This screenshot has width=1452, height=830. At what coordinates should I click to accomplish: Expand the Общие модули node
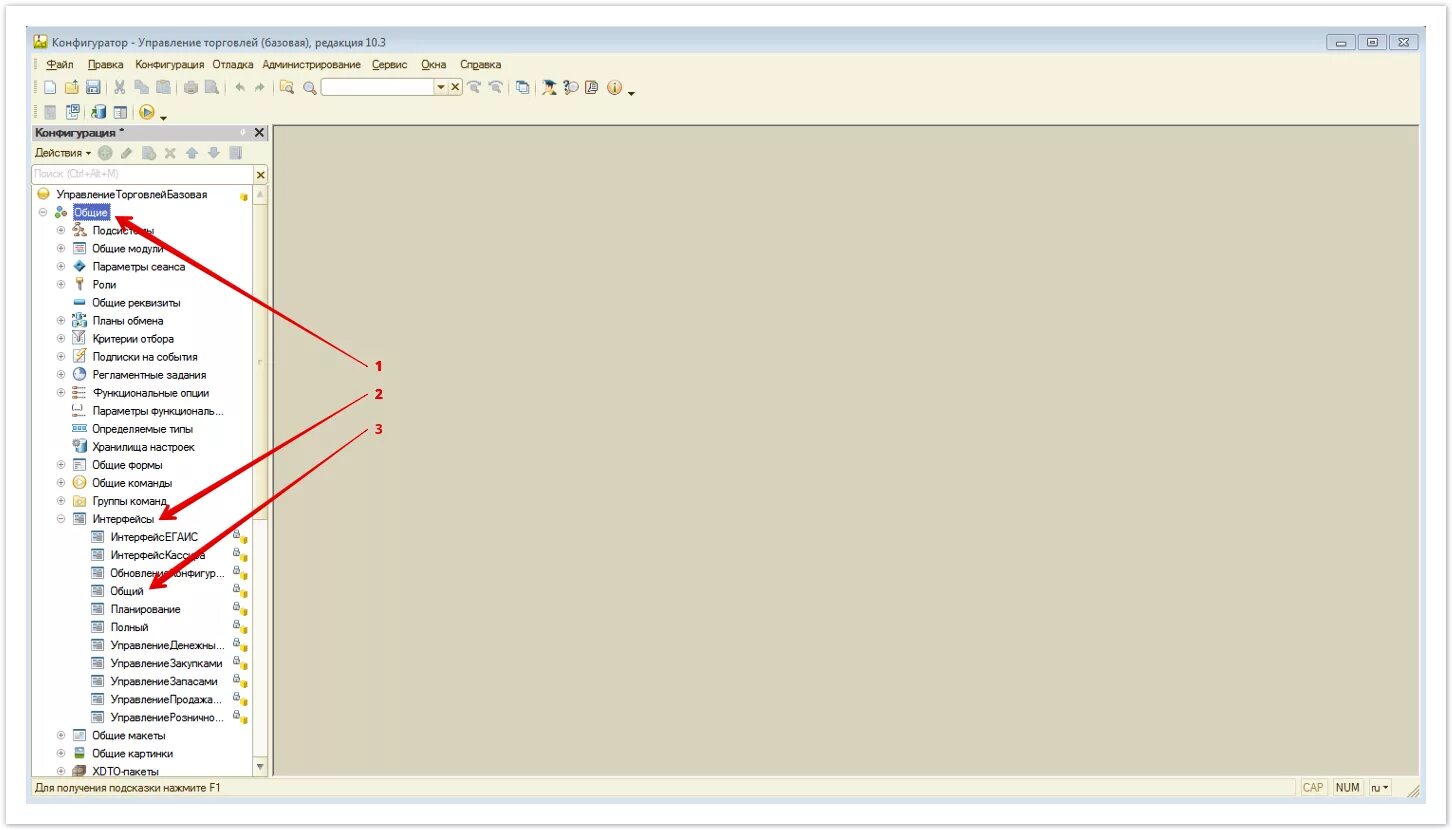[x=61, y=249]
